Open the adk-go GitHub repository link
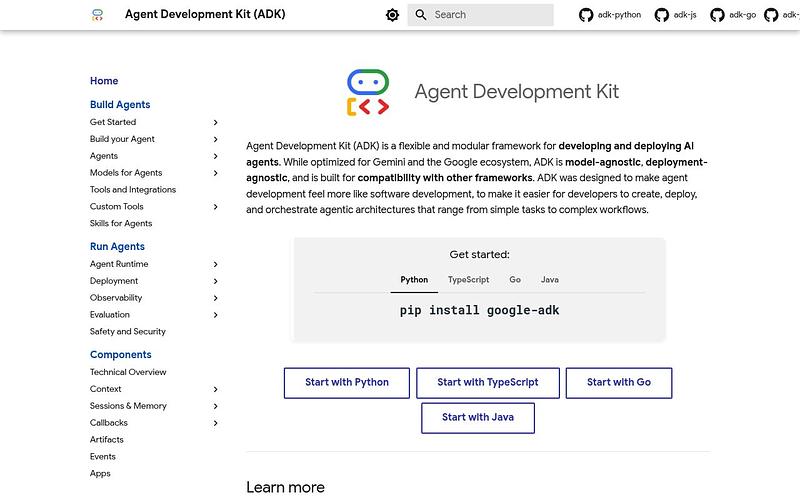 (x=733, y=15)
